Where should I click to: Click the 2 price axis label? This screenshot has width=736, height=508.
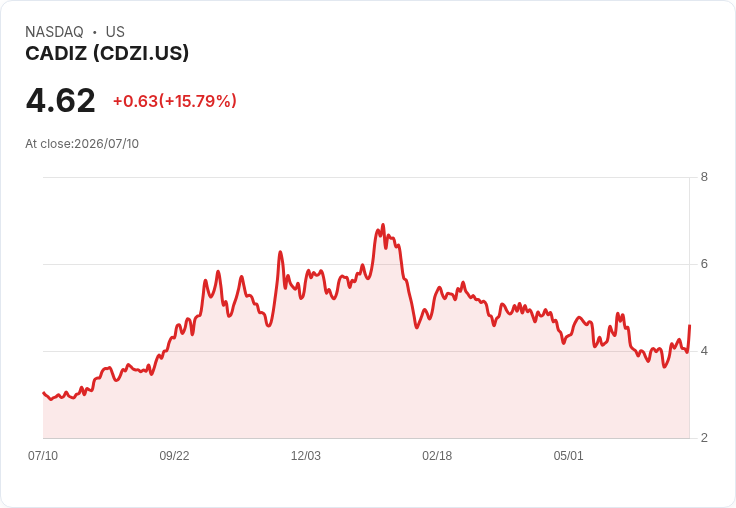704,438
